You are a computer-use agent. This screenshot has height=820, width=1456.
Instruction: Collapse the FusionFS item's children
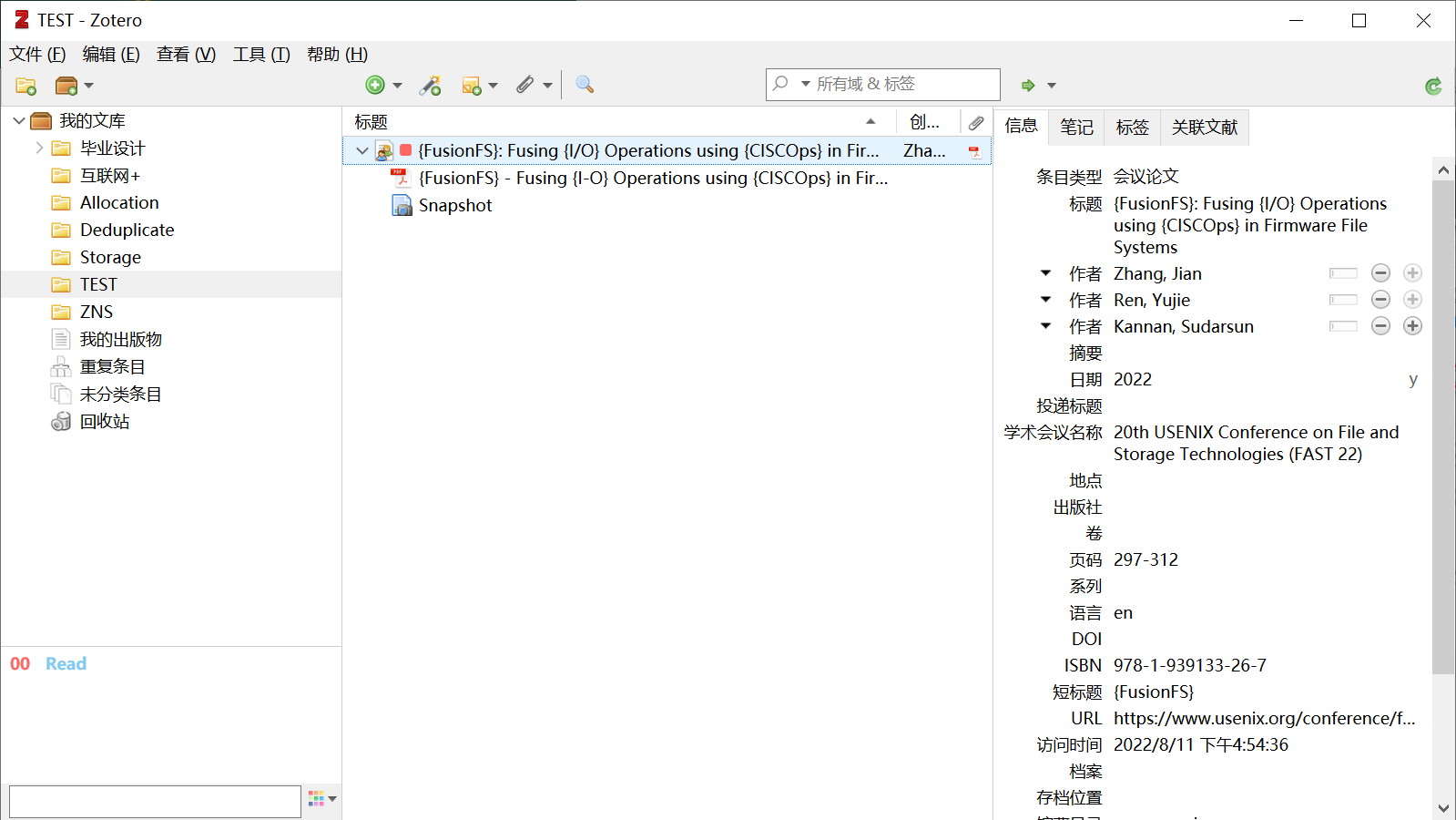[362, 150]
